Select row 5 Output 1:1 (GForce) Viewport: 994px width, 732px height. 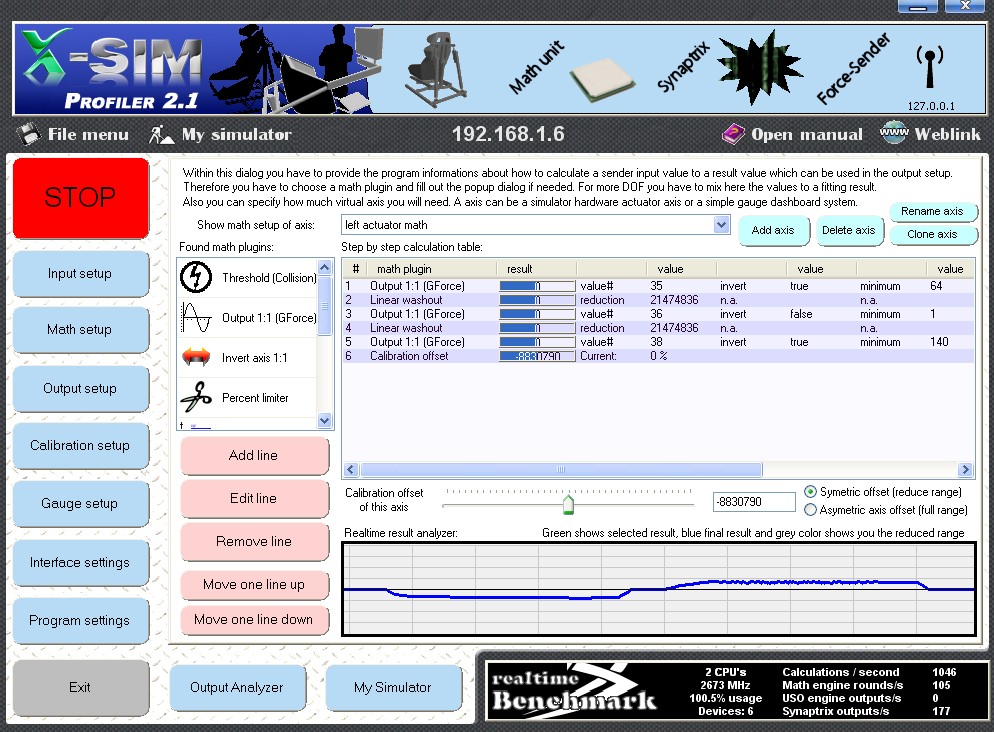(658, 342)
